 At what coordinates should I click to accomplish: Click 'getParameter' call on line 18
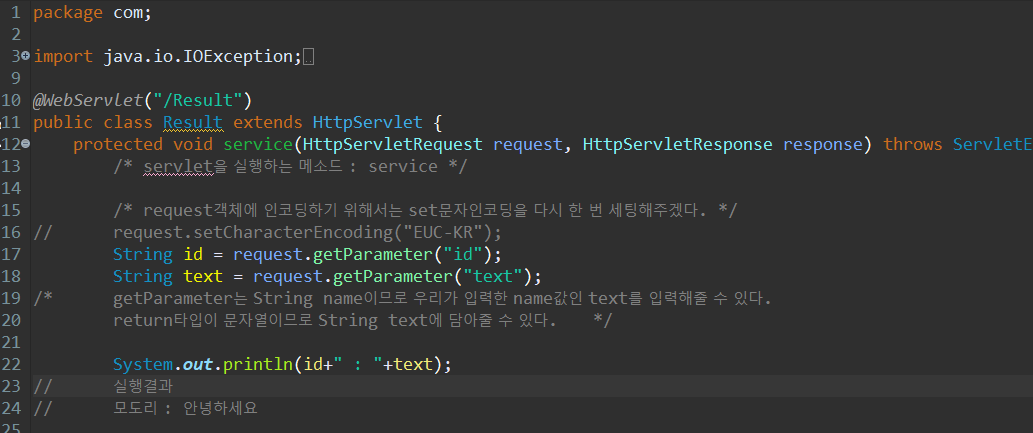click(392, 275)
